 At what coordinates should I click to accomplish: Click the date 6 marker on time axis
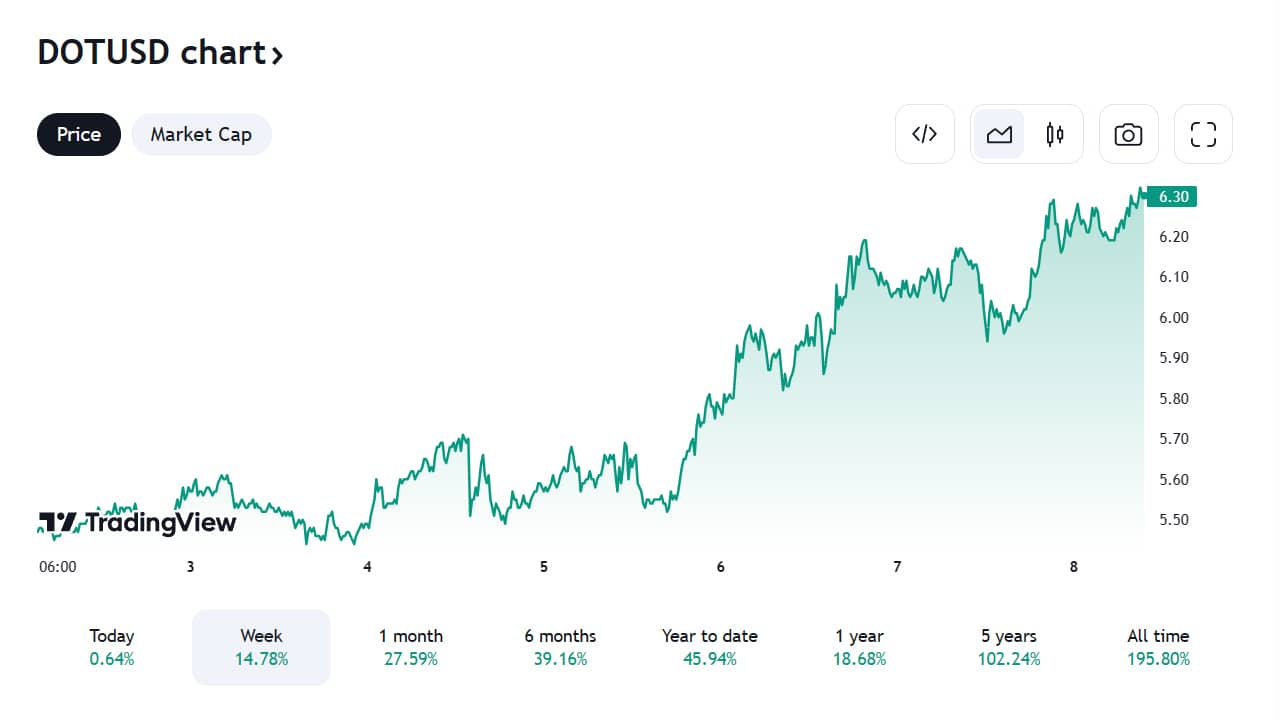720,567
